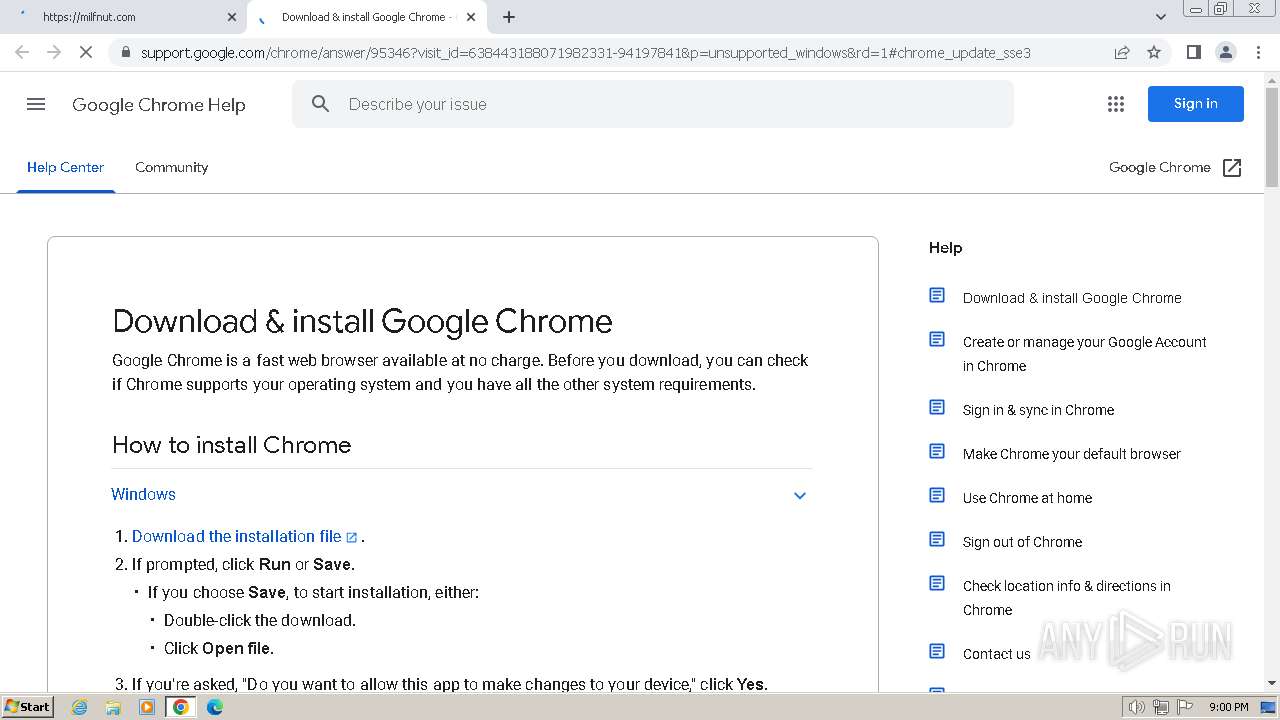1280x720 pixels.
Task: Open the Contact us link
Action: click(996, 654)
